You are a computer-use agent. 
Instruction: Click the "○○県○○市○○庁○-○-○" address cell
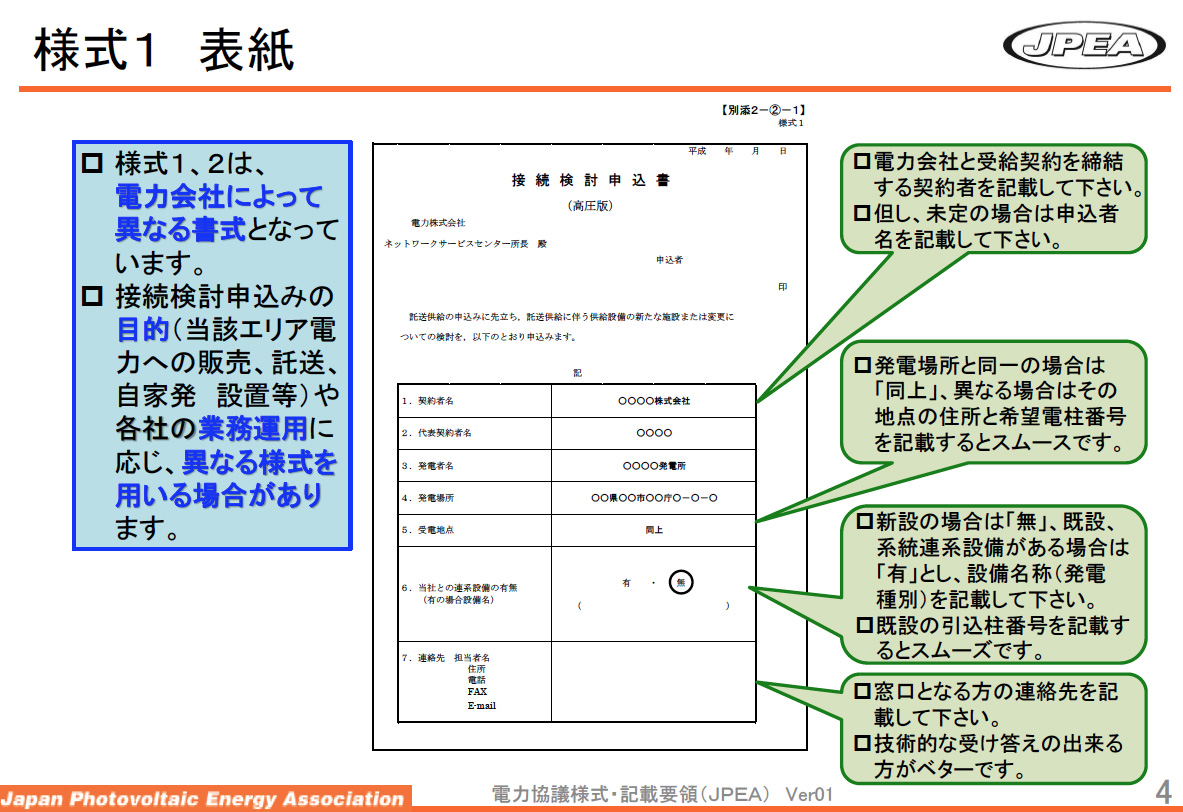tap(654, 498)
